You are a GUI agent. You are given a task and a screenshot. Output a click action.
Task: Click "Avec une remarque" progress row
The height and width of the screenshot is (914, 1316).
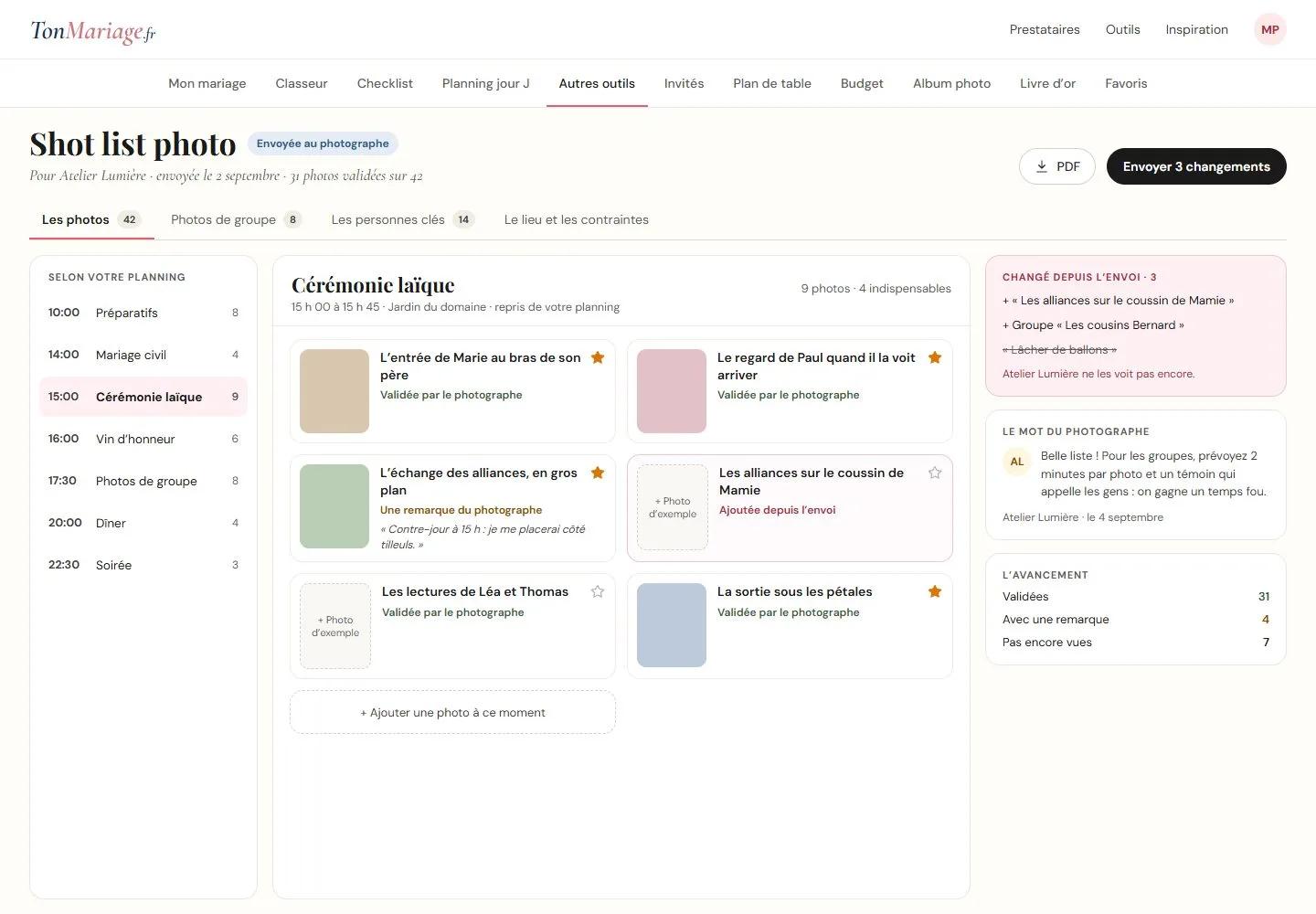point(1136,619)
